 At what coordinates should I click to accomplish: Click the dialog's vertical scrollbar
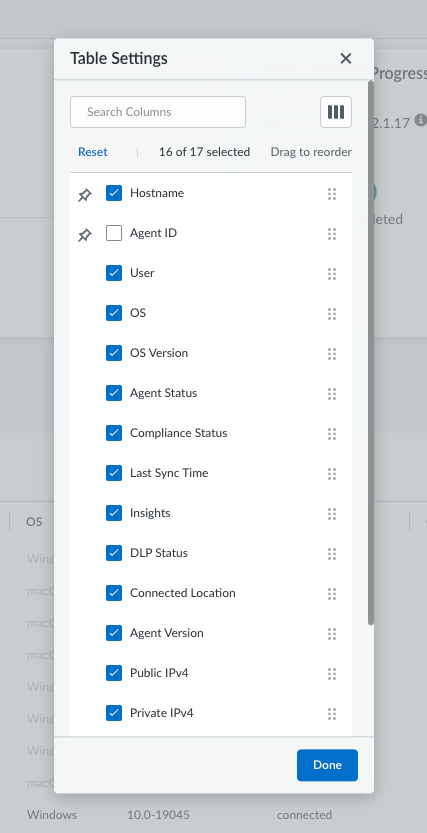point(371,353)
